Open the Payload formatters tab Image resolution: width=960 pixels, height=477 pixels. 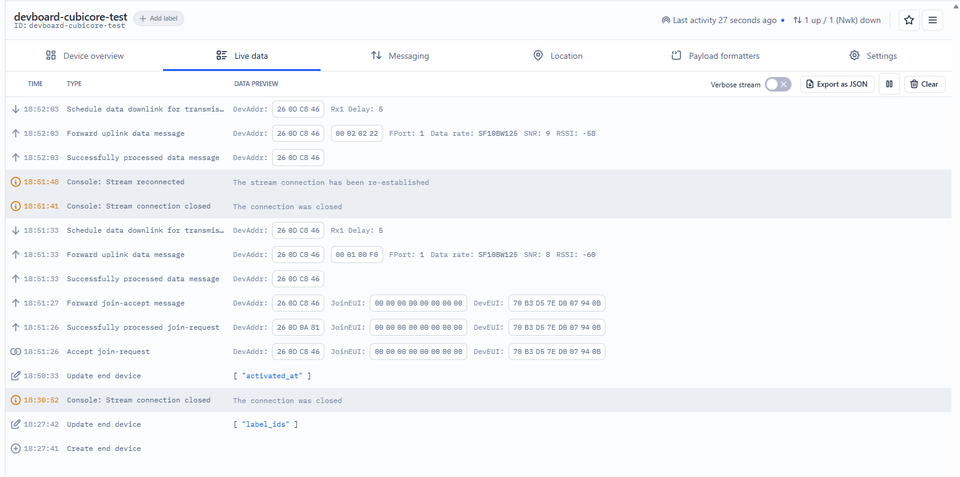click(x=716, y=56)
